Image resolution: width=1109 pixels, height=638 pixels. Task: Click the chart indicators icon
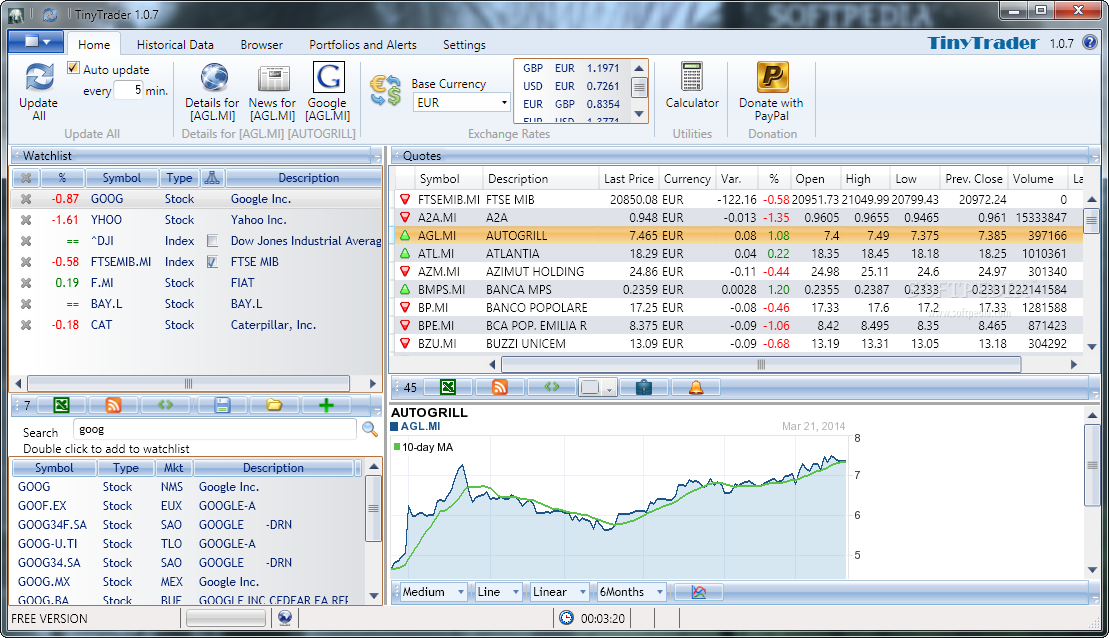click(699, 592)
